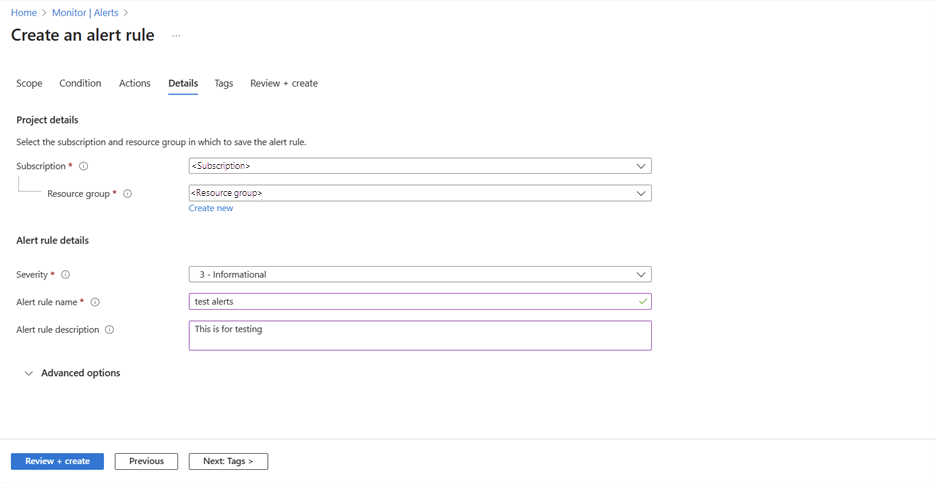Open the Resource group dropdown
The image size is (936, 483).
coord(420,193)
